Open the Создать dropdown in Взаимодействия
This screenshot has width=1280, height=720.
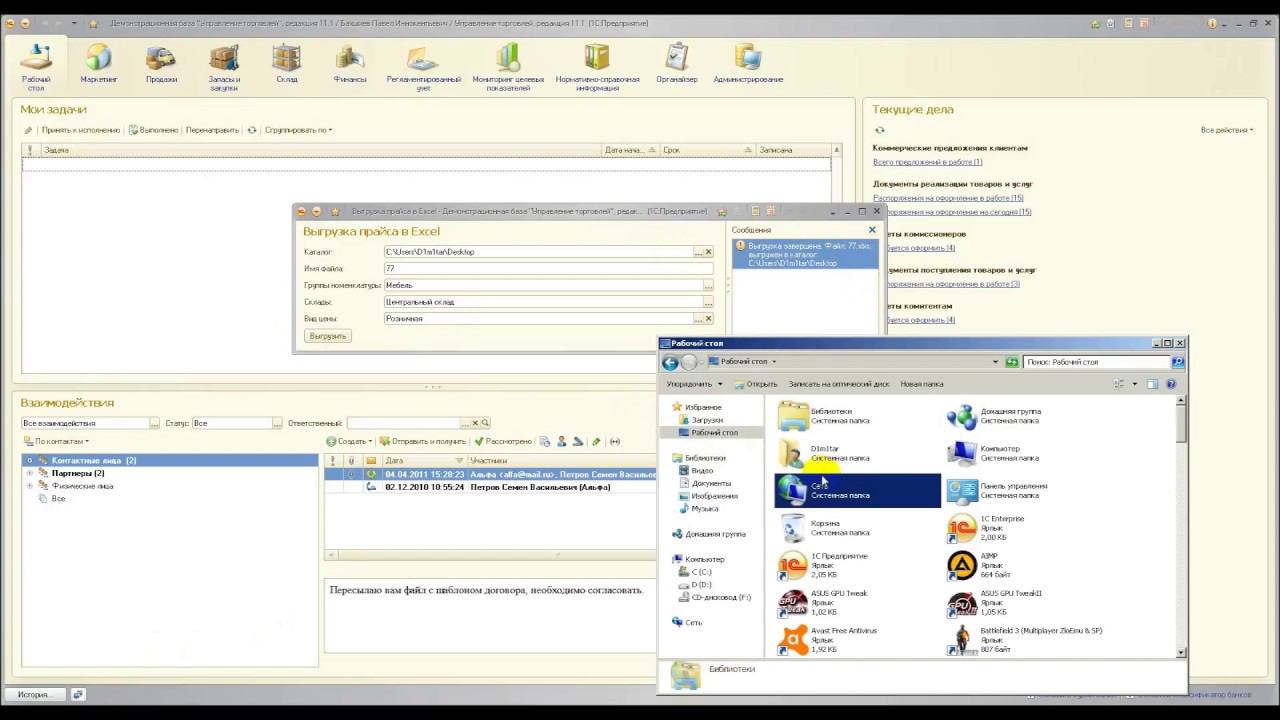[x=350, y=441]
